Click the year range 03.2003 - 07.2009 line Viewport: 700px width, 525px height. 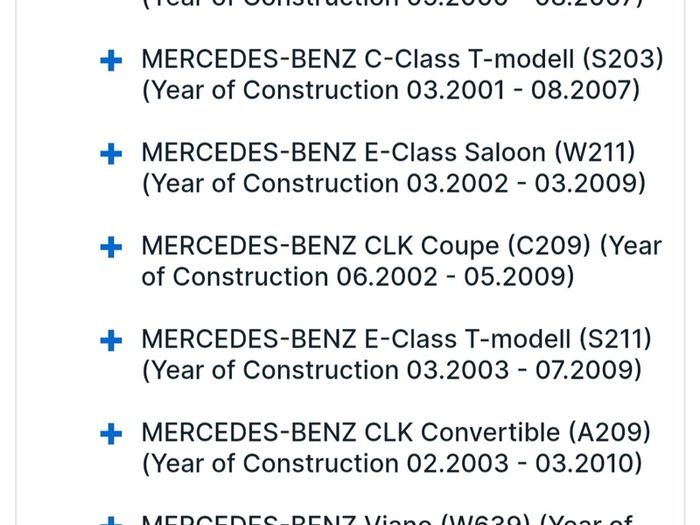392,371
